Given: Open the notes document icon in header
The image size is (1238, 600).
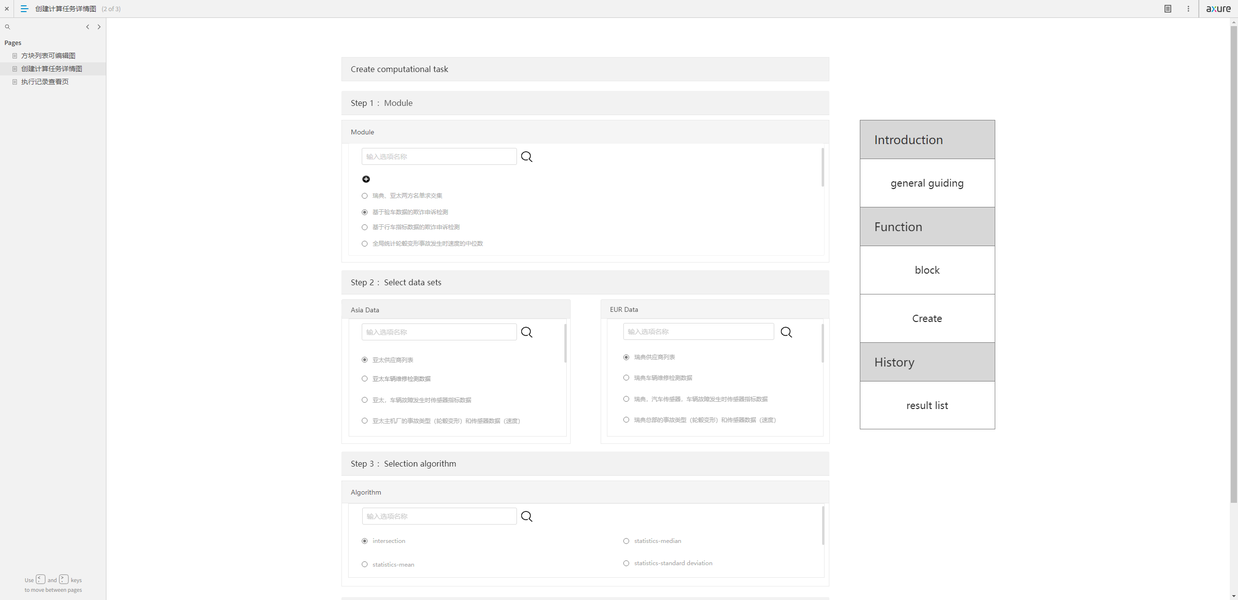Looking at the screenshot, I should pyautogui.click(x=1167, y=8).
